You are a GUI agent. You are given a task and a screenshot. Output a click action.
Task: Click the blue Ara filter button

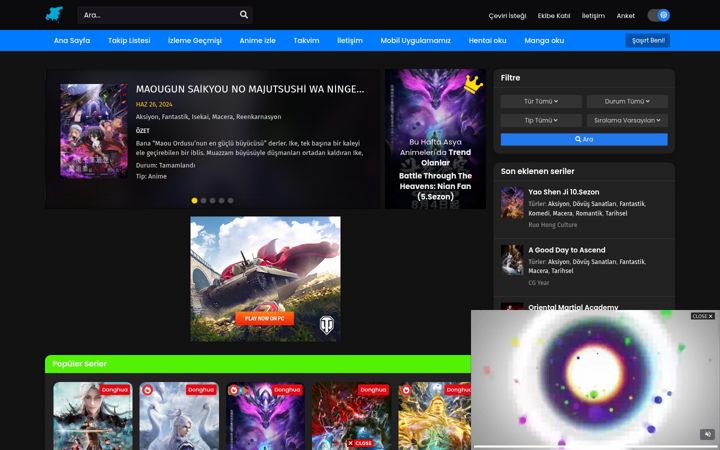coord(584,139)
